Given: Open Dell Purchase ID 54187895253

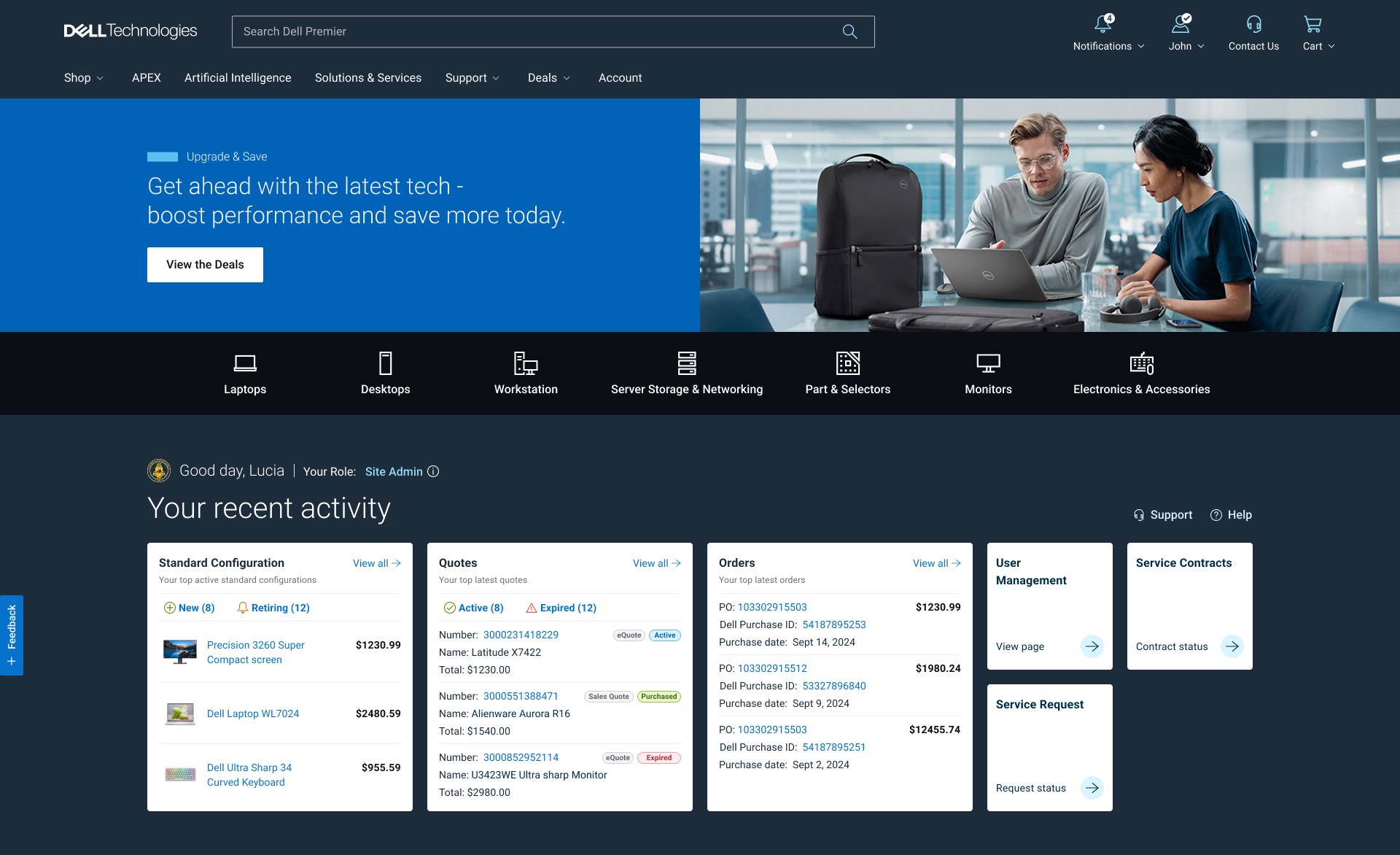Looking at the screenshot, I should tap(834, 624).
